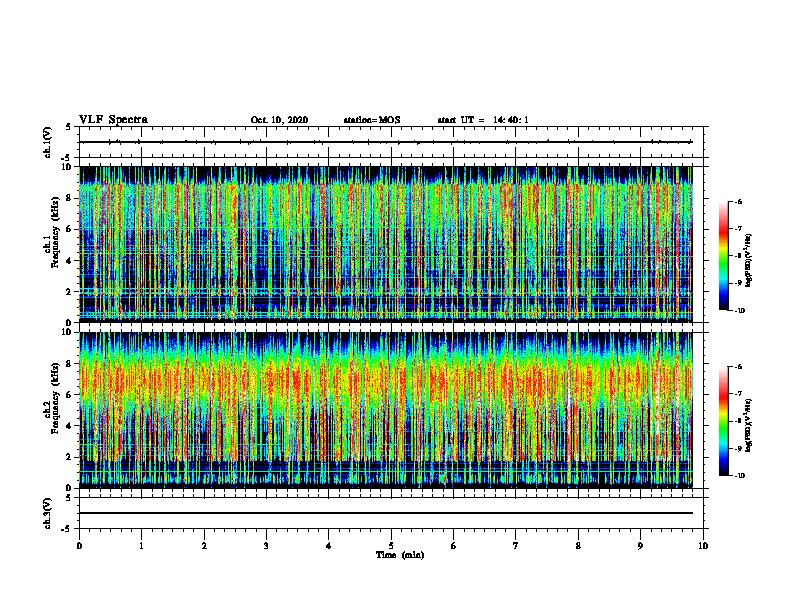Click the "-6" label on ch.1 color bar
This screenshot has width=792, height=612.
[738, 201]
